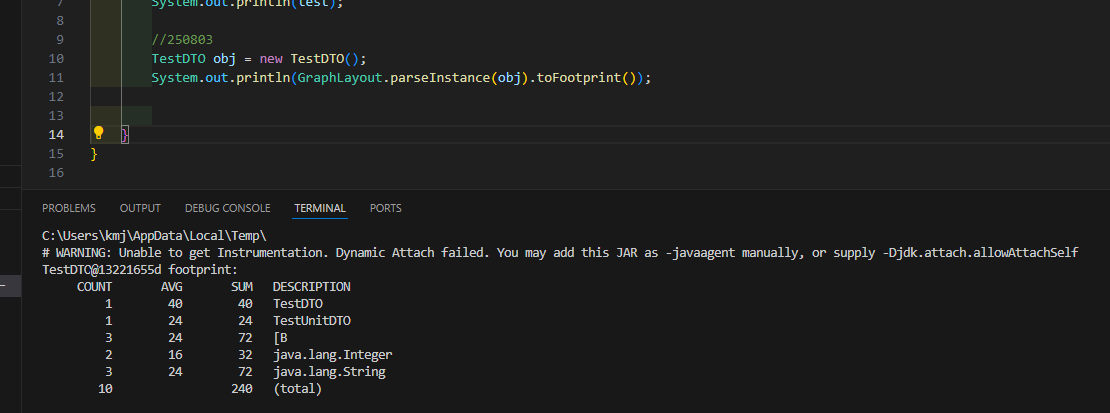Image resolution: width=1110 pixels, height=413 pixels.
Task: Click the lightbulb quick-fix icon on line 14
Action: click(99, 132)
